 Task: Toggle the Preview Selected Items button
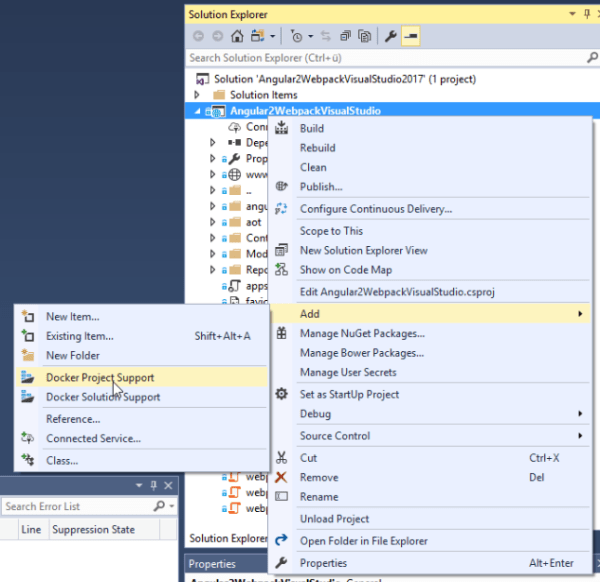411,36
